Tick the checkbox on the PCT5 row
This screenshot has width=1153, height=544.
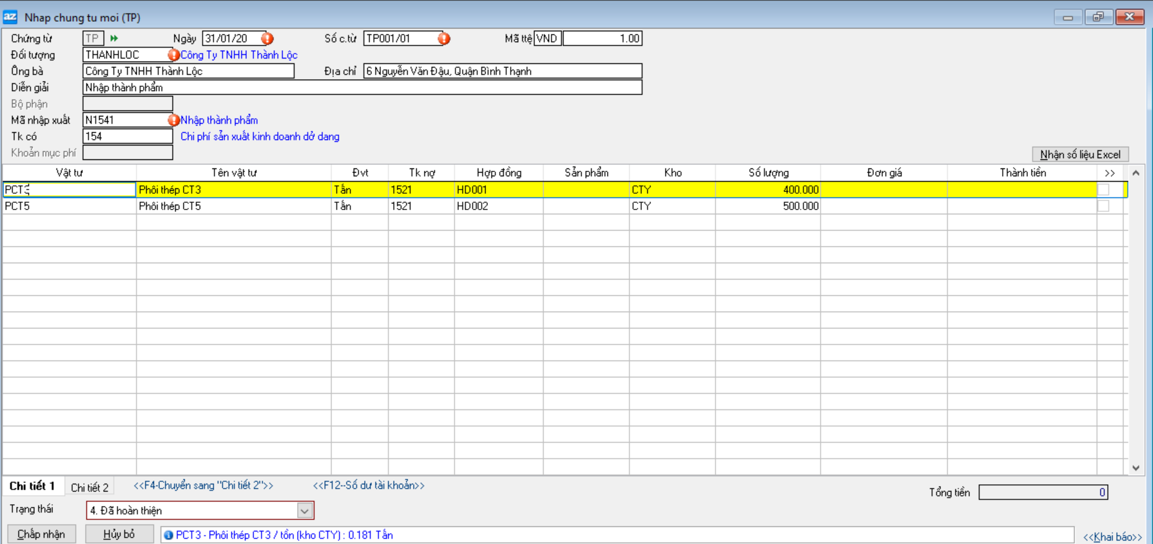[x=1103, y=206]
